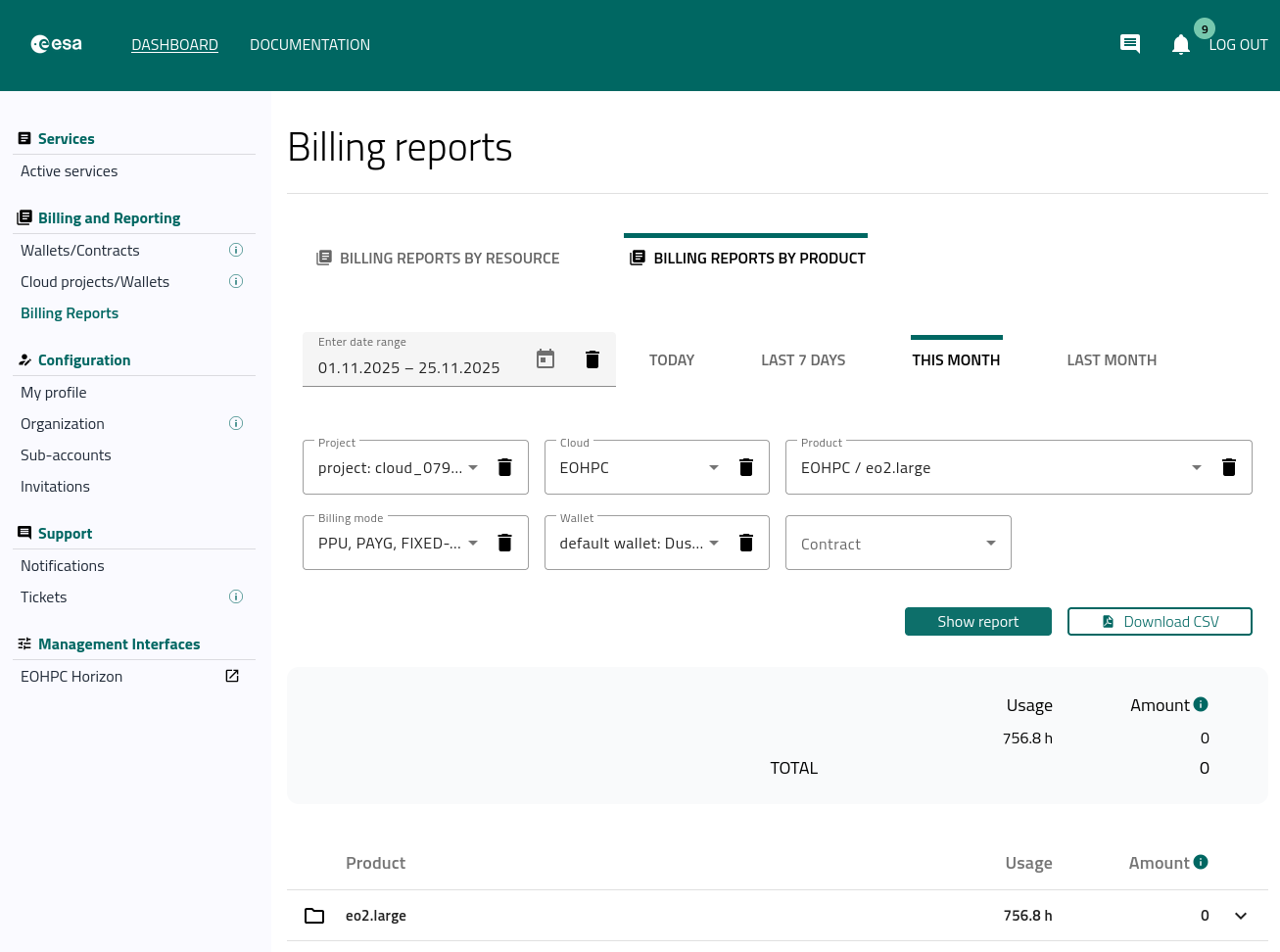Image resolution: width=1280 pixels, height=952 pixels.
Task: Expand the Project dropdown
Action: [x=473, y=467]
